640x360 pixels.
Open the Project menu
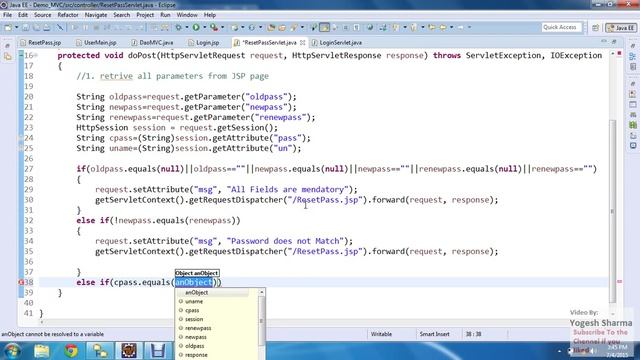click(145, 15)
